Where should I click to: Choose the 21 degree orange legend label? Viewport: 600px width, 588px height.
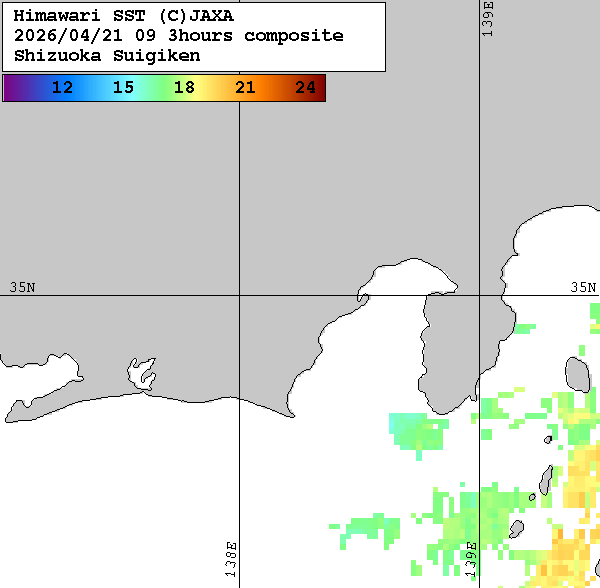click(x=245, y=88)
